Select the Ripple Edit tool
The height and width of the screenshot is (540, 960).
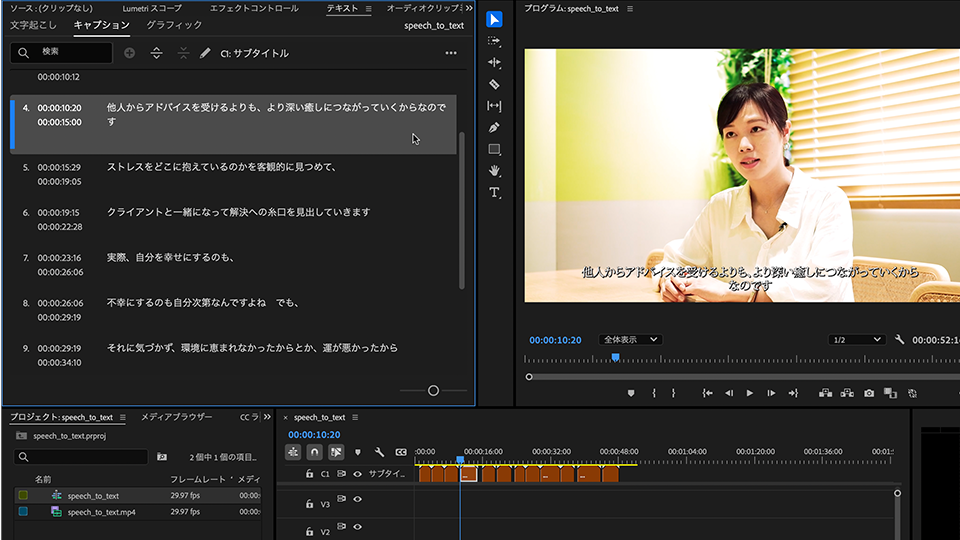[494, 62]
